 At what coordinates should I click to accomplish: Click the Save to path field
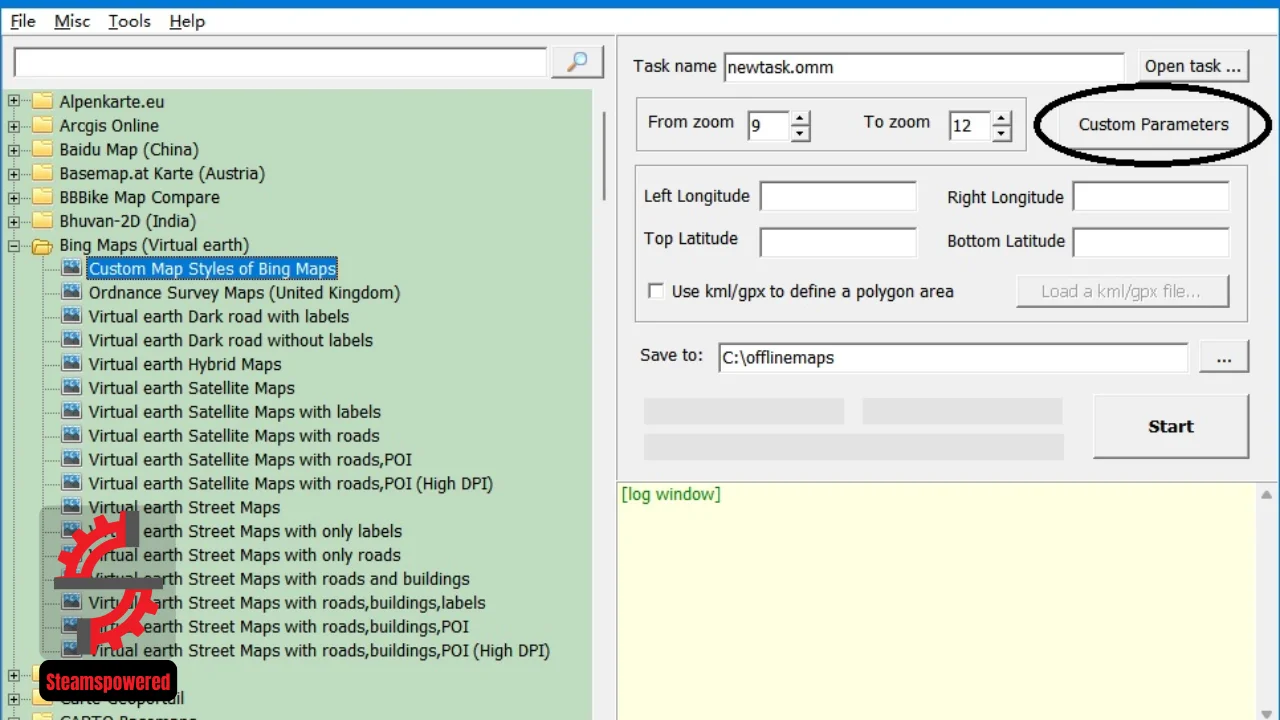pos(953,357)
